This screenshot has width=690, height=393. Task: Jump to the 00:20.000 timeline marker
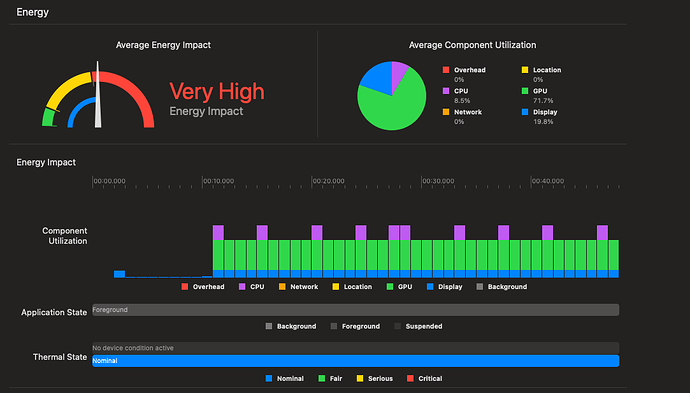coord(328,181)
